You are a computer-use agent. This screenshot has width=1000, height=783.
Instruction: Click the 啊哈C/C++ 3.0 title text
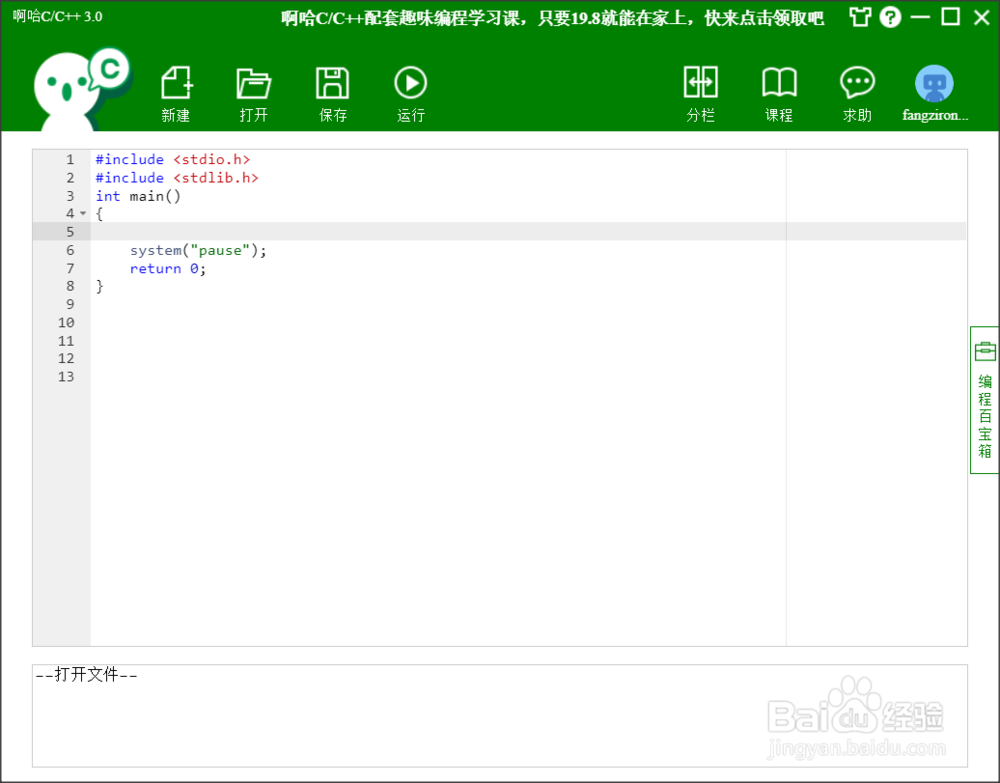tap(57, 17)
